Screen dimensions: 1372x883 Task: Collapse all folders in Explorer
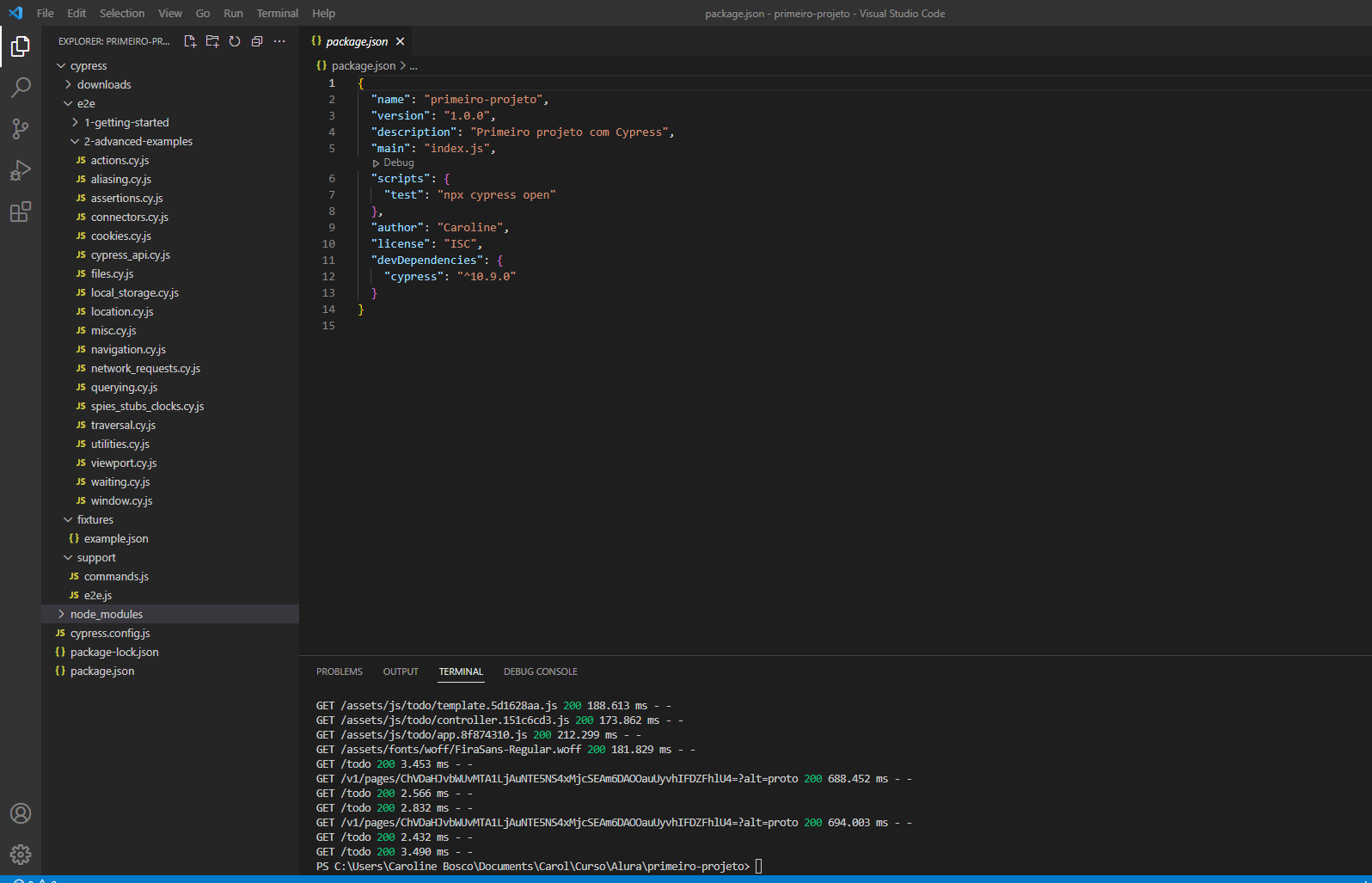(x=256, y=41)
